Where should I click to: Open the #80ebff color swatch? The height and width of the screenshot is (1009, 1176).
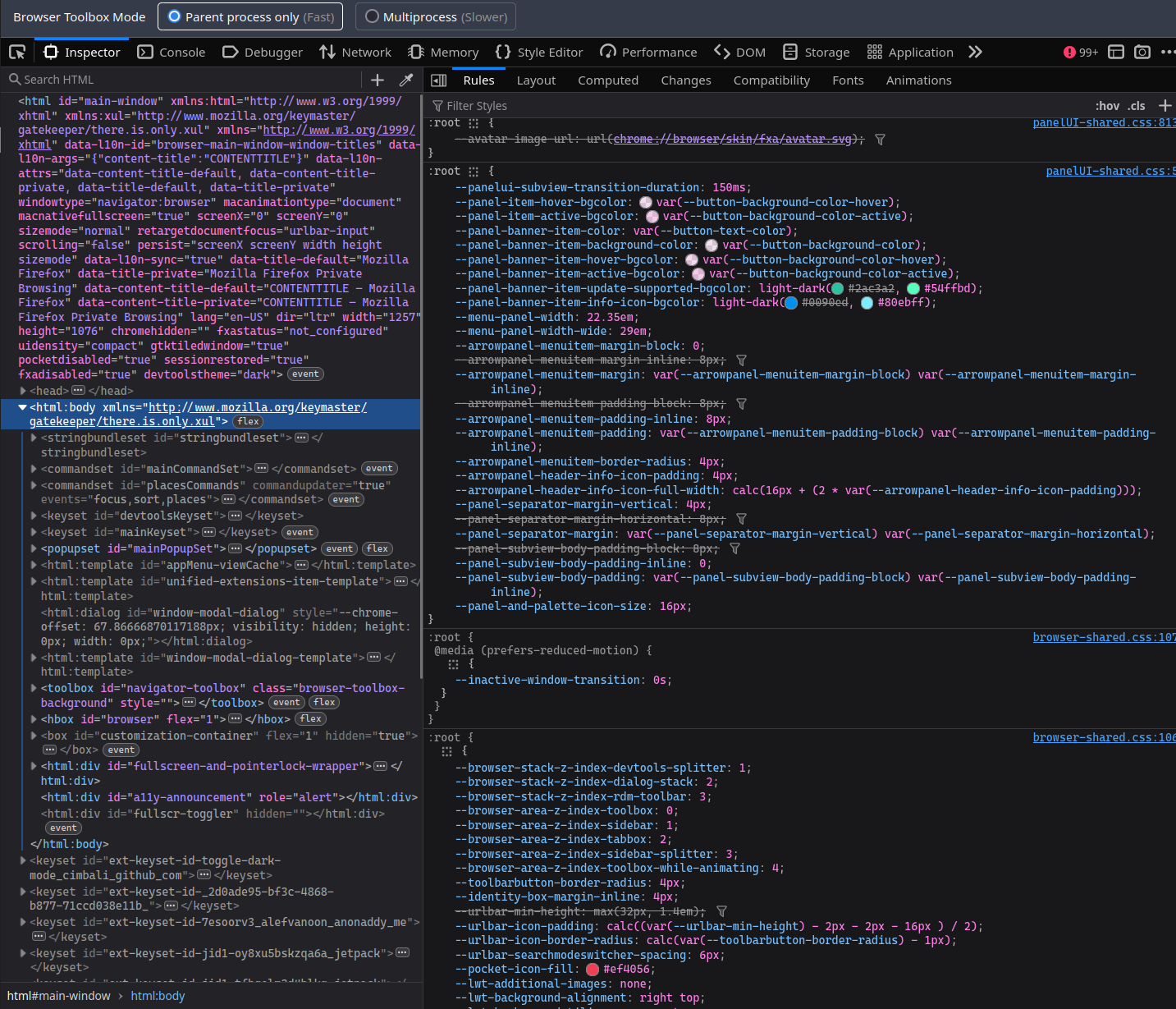pyautogui.click(x=867, y=302)
